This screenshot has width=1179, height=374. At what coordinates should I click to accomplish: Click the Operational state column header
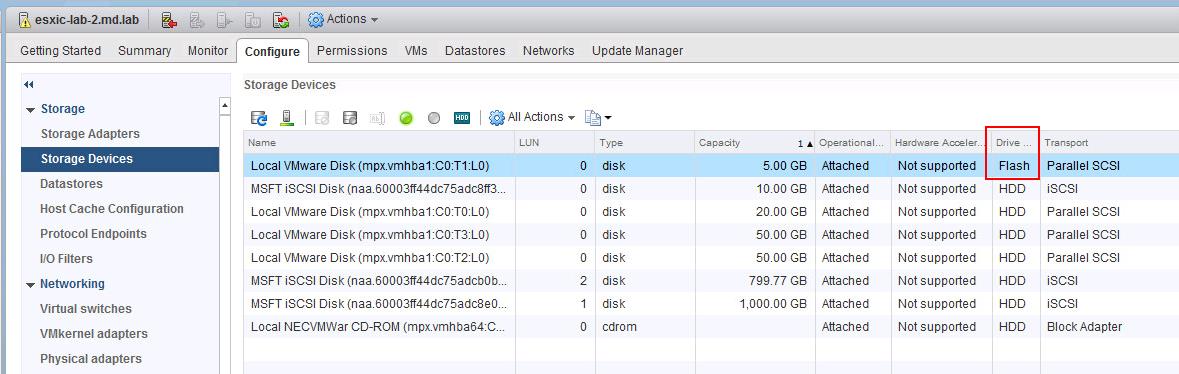click(x=852, y=142)
